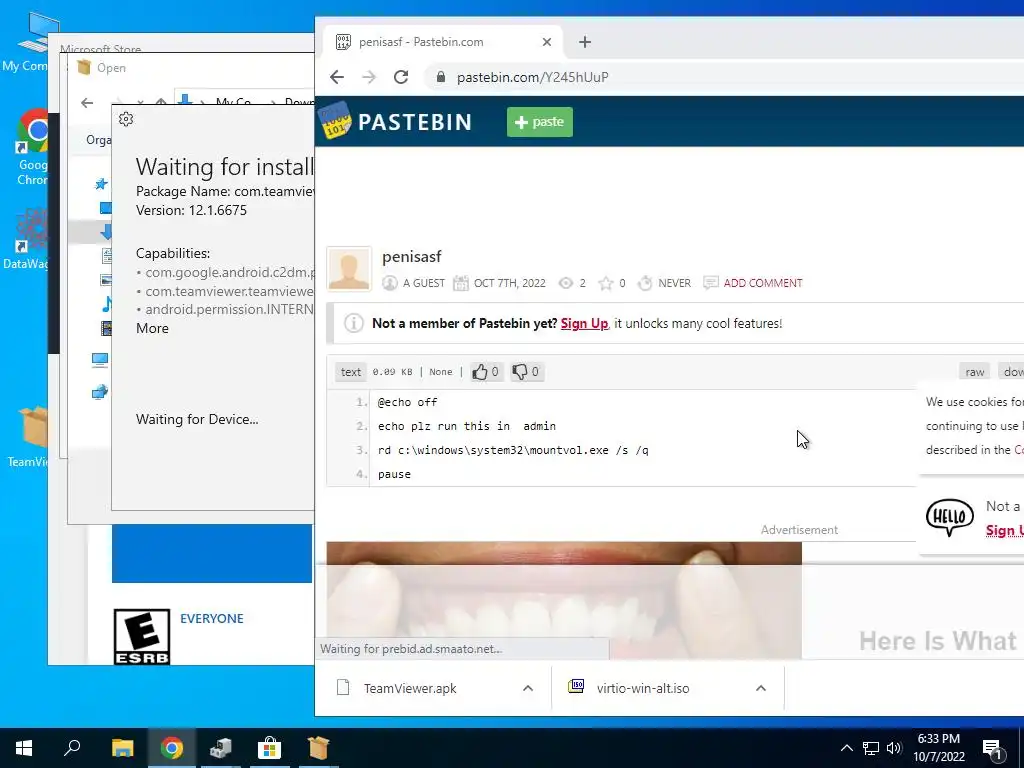Click the 'pause' code line
The width and height of the screenshot is (1024, 768).
tap(394, 474)
